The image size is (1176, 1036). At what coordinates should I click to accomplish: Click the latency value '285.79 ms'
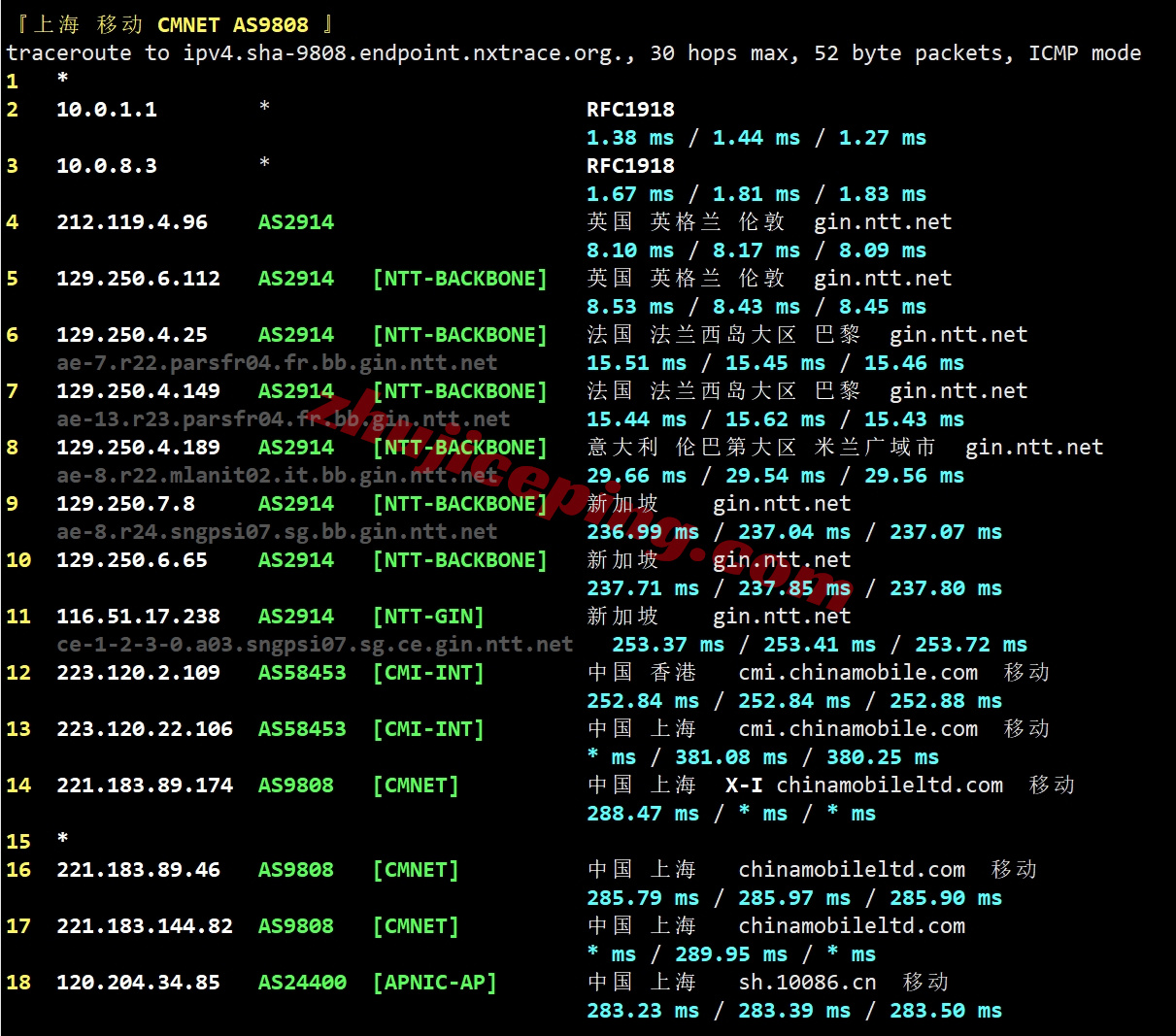coord(643,898)
